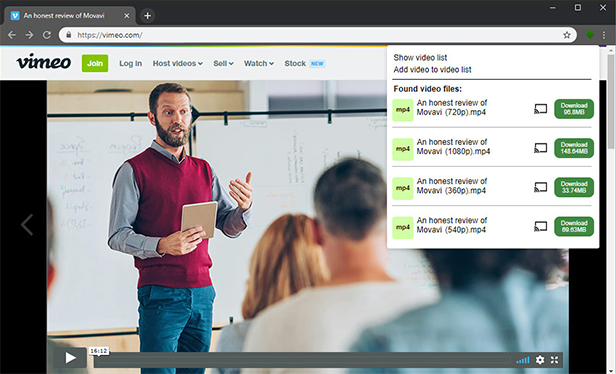Play the Vimeo video
This screenshot has height=374, width=616.
pyautogui.click(x=70, y=358)
